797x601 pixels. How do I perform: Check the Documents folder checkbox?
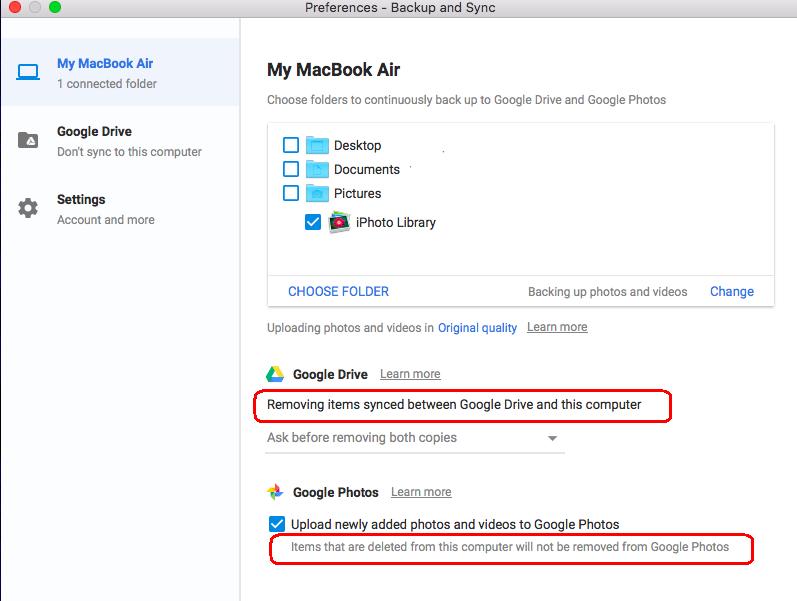[x=291, y=169]
